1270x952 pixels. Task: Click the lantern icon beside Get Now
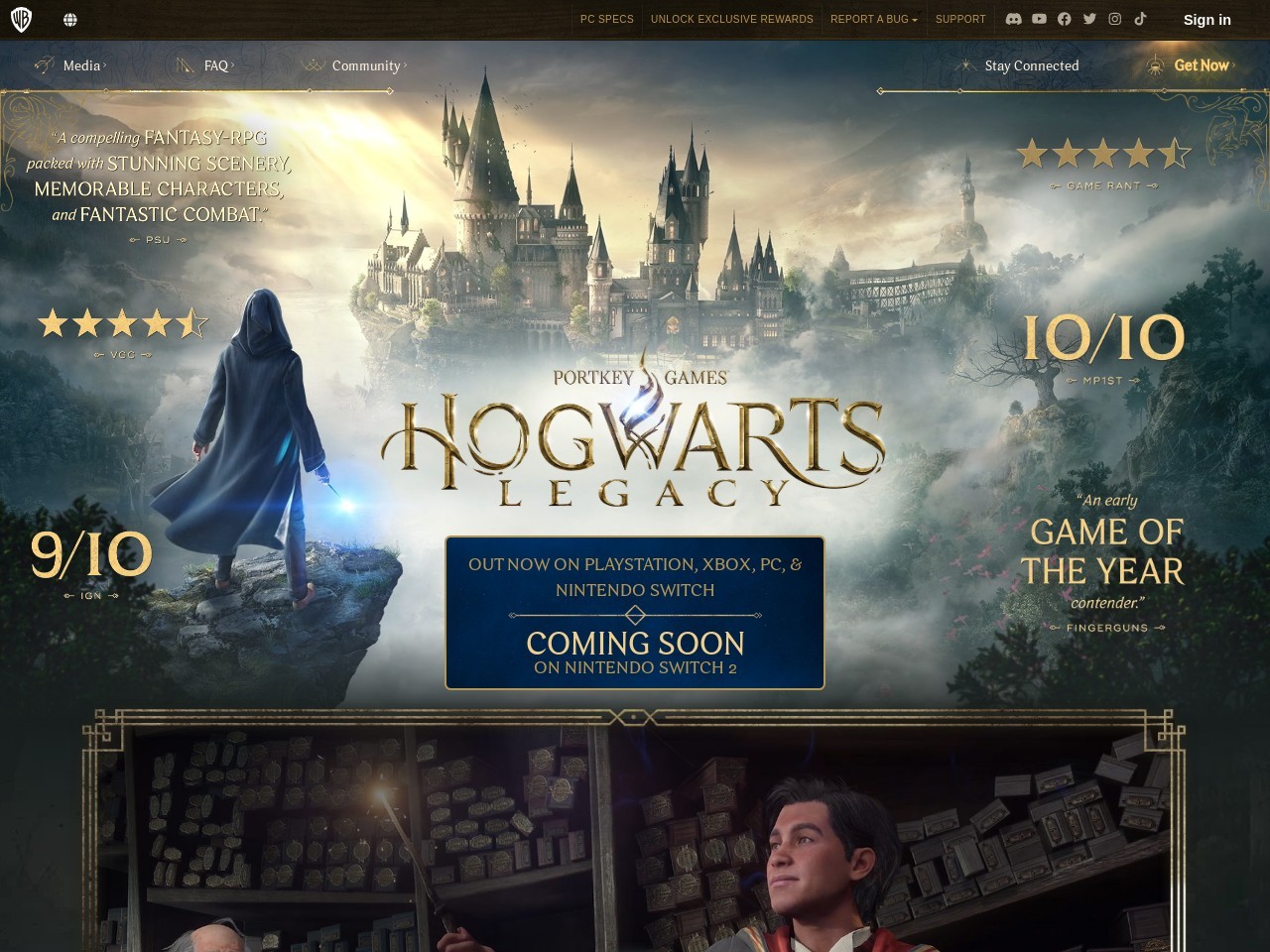pos(1155,65)
